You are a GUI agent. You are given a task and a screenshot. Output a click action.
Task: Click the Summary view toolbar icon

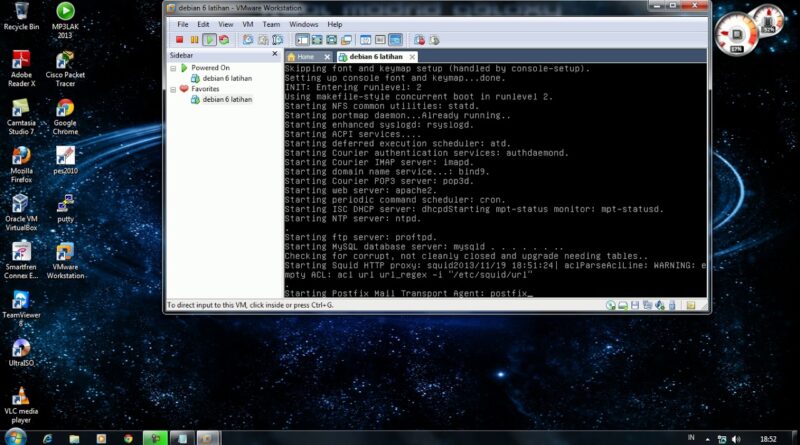pyautogui.click(x=365, y=40)
